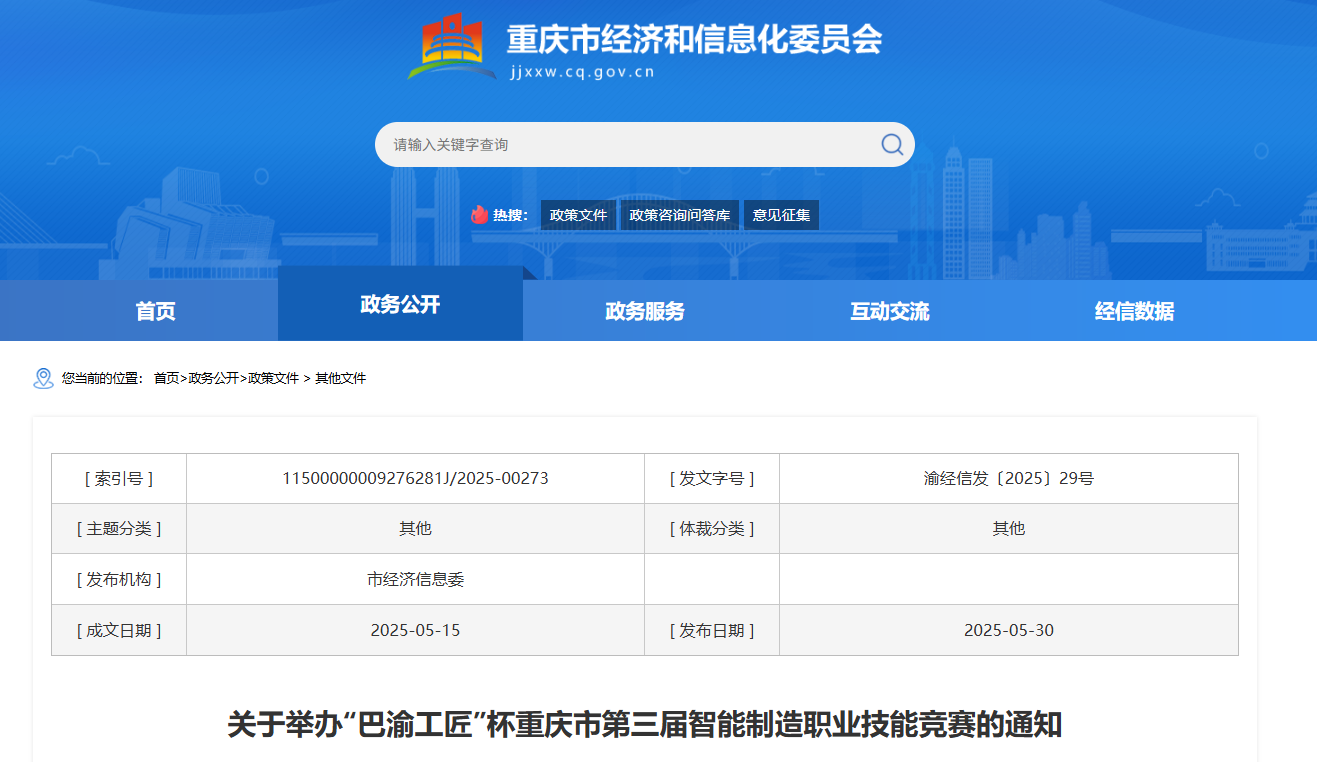Image resolution: width=1317 pixels, height=762 pixels.
Task: Click the document number 渝经信发〔2025〕29号 cell
Action: pos(1008,479)
